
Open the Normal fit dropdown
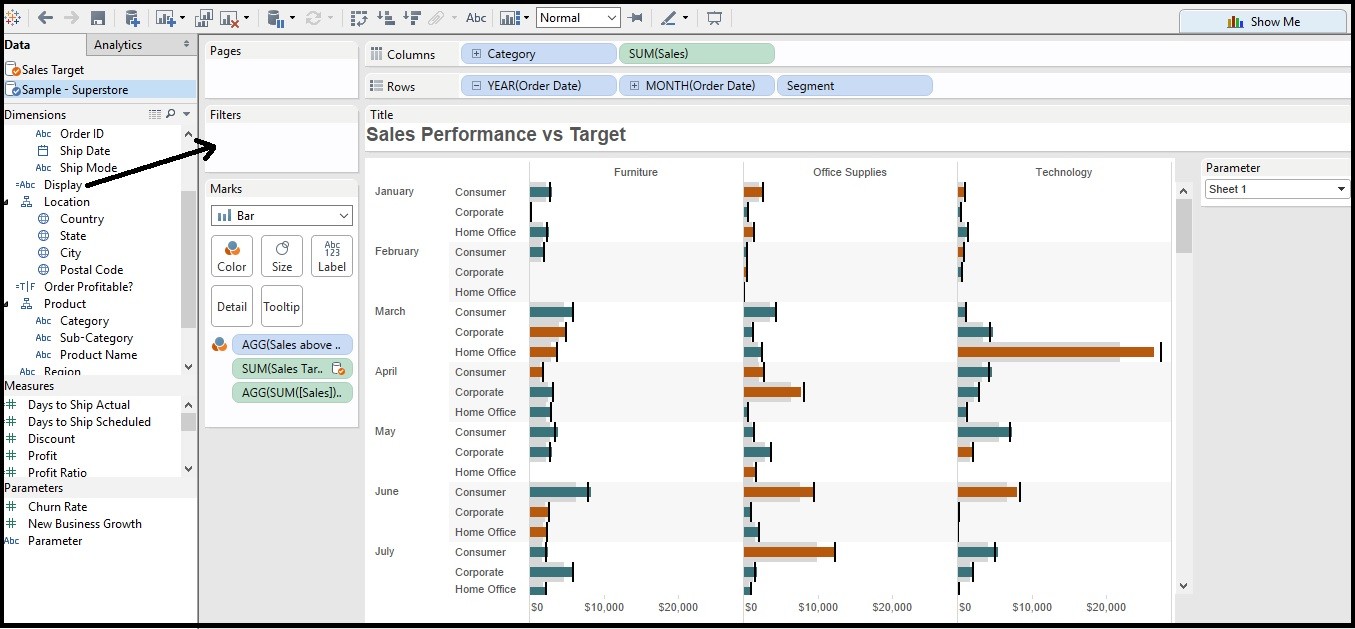[578, 17]
